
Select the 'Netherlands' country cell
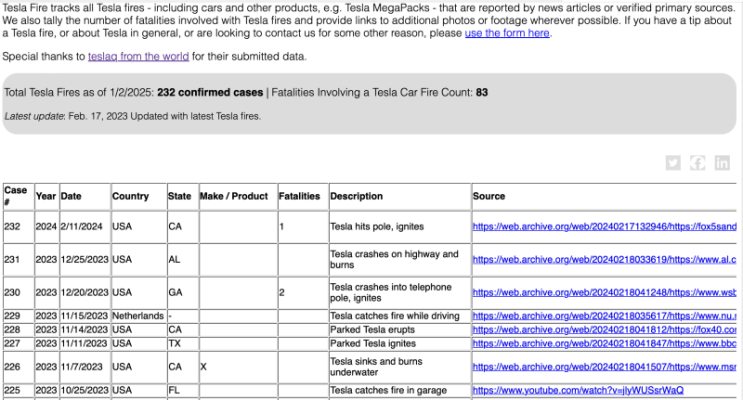coord(138,316)
